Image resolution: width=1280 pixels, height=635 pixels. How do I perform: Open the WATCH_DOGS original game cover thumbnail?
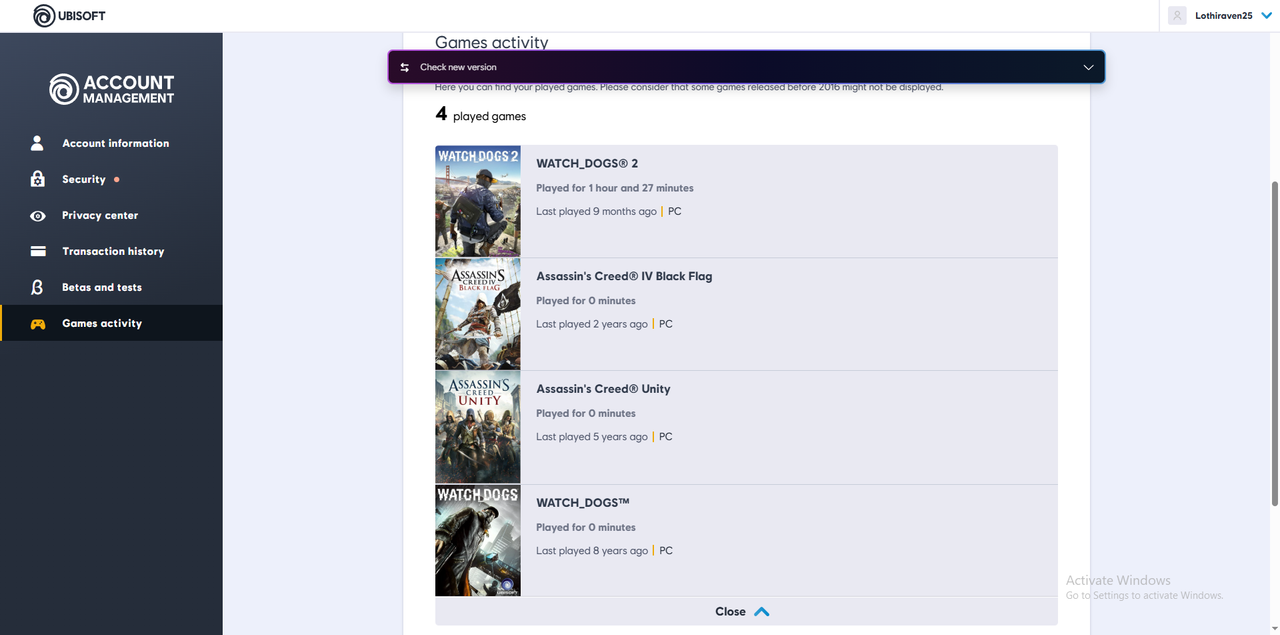(478, 541)
